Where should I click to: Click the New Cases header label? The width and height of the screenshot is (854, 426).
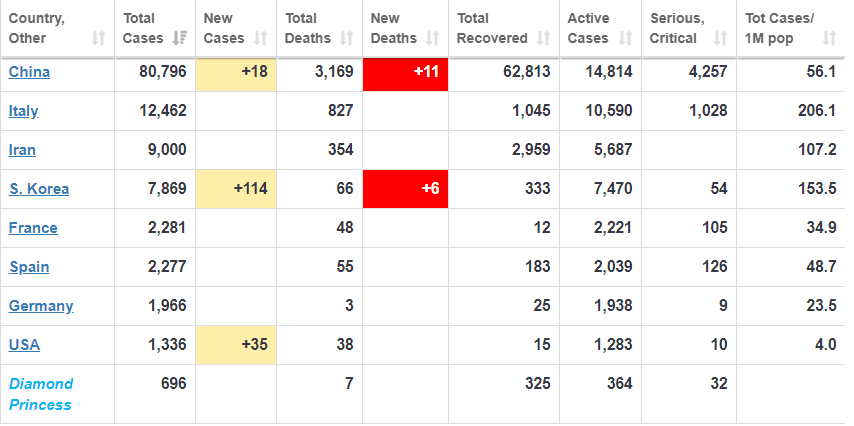pos(224,28)
